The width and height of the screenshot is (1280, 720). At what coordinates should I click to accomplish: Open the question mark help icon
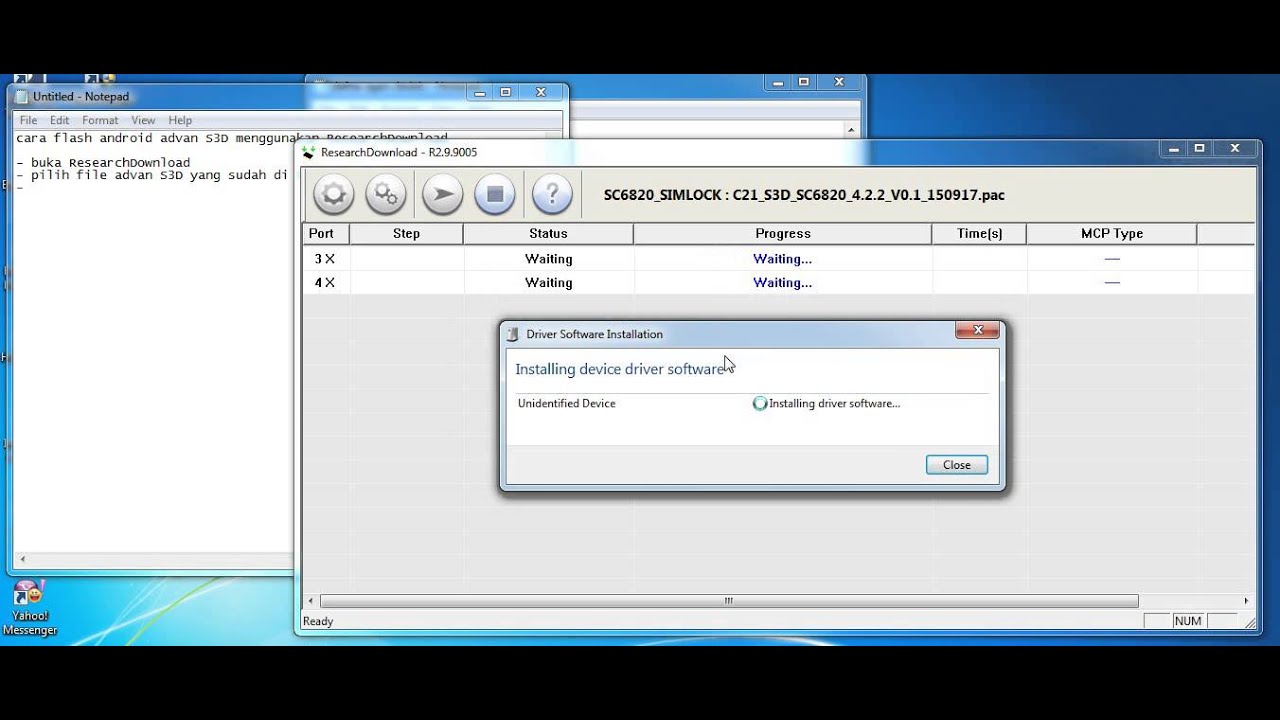(x=552, y=194)
